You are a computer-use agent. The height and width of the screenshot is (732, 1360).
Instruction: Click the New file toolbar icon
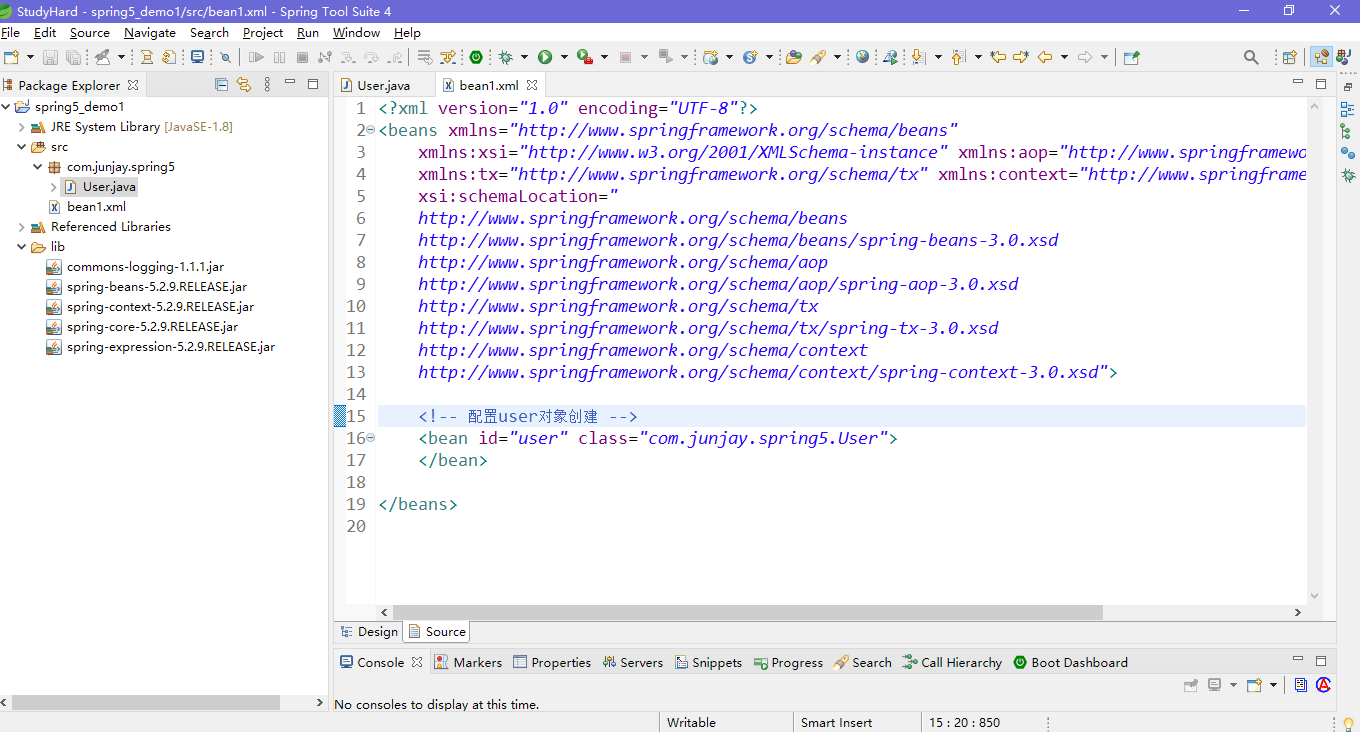click(11, 57)
